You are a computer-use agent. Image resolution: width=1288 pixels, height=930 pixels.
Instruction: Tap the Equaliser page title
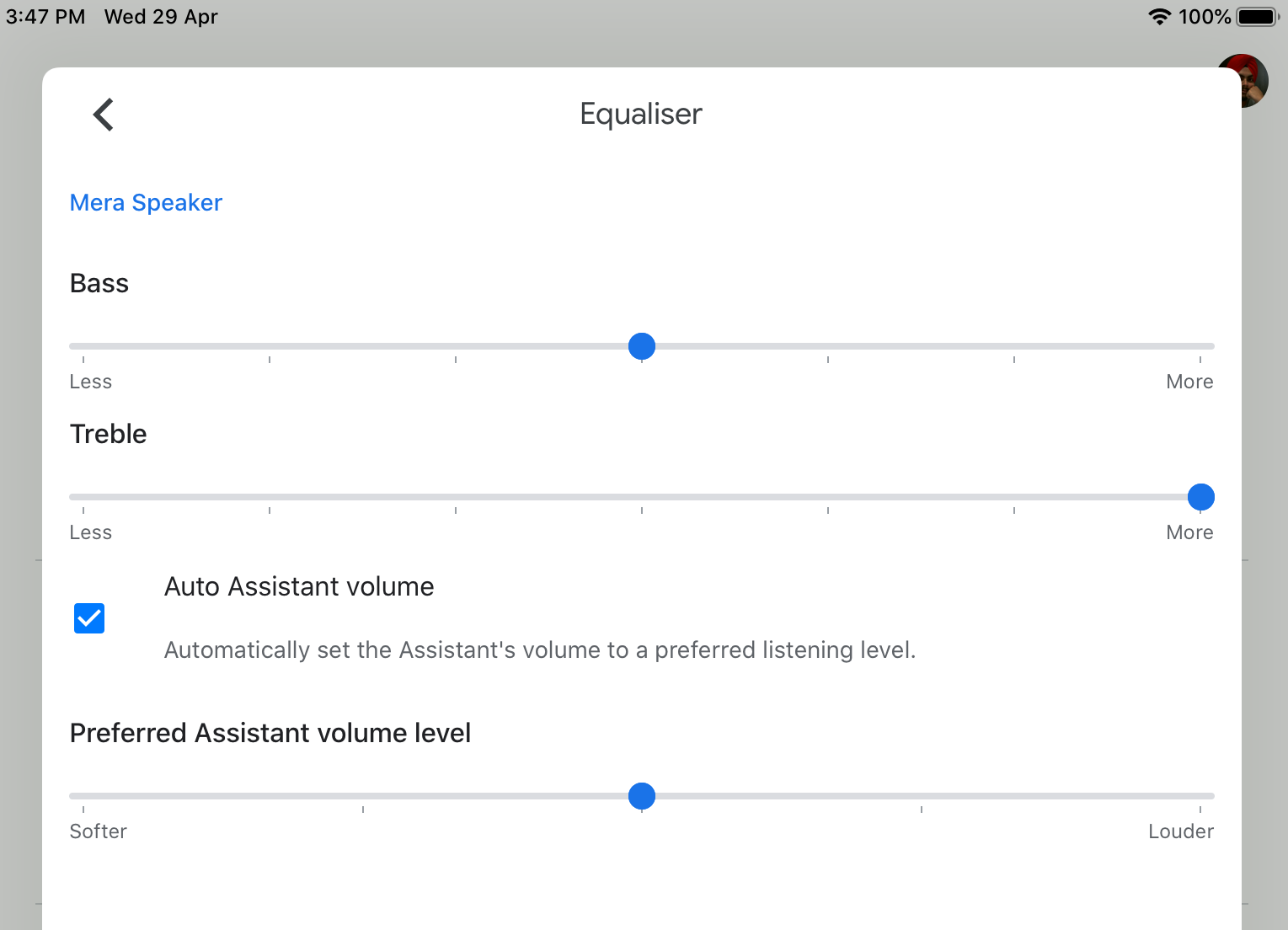pos(640,114)
